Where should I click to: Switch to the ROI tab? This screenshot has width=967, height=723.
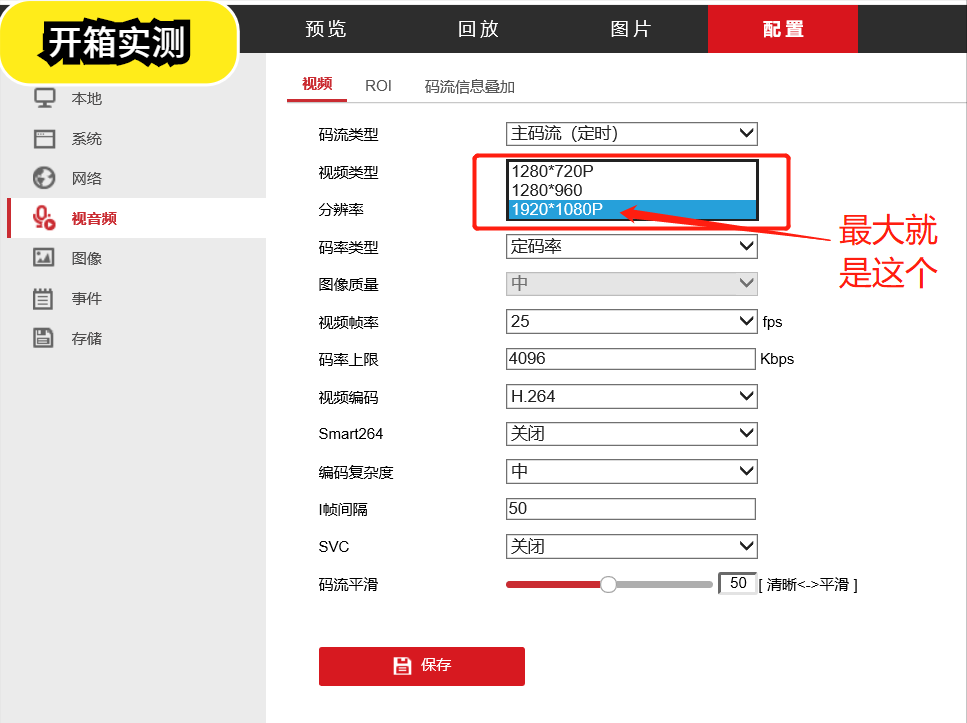click(378, 85)
